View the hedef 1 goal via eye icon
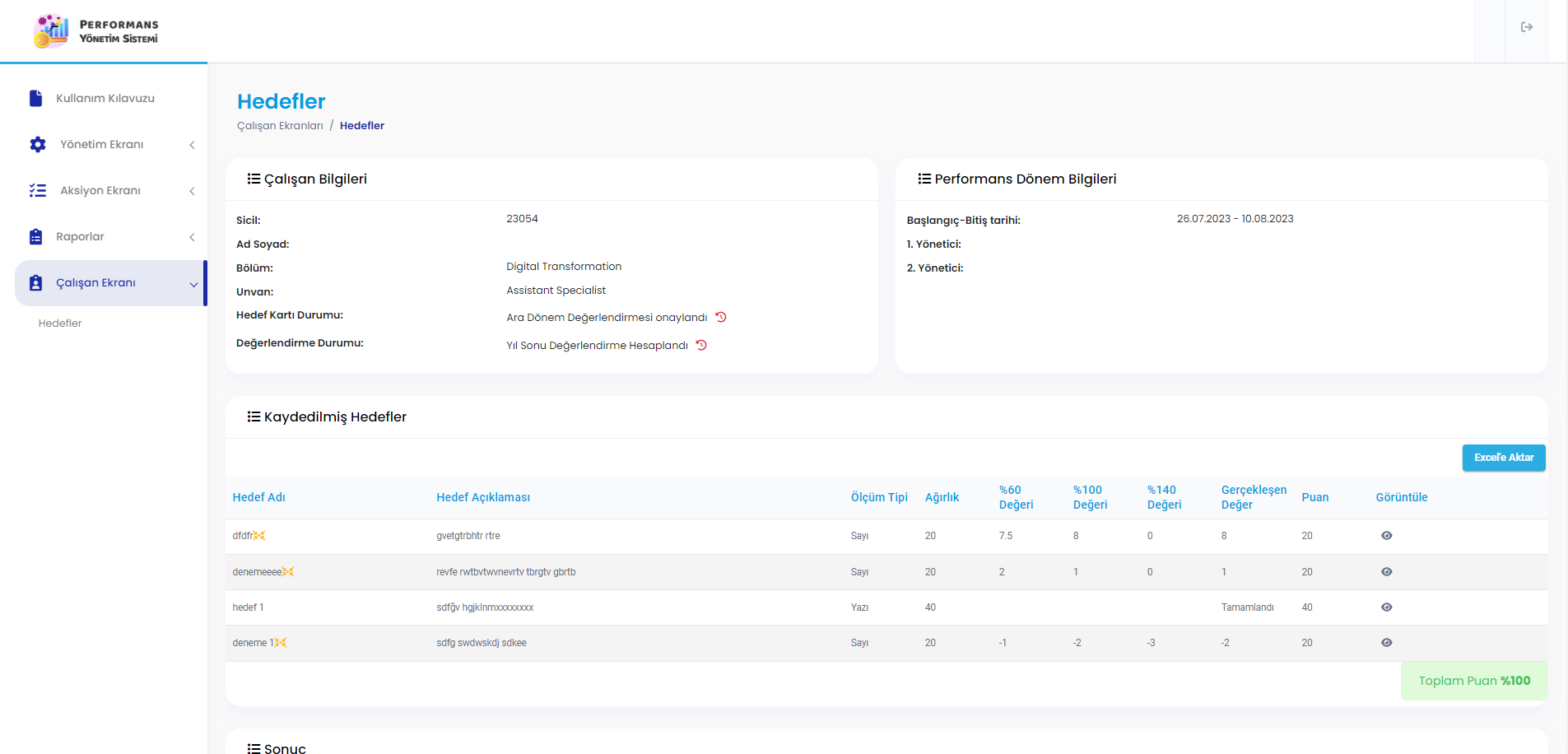Viewport: 1568px width, 754px height. (x=1386, y=607)
